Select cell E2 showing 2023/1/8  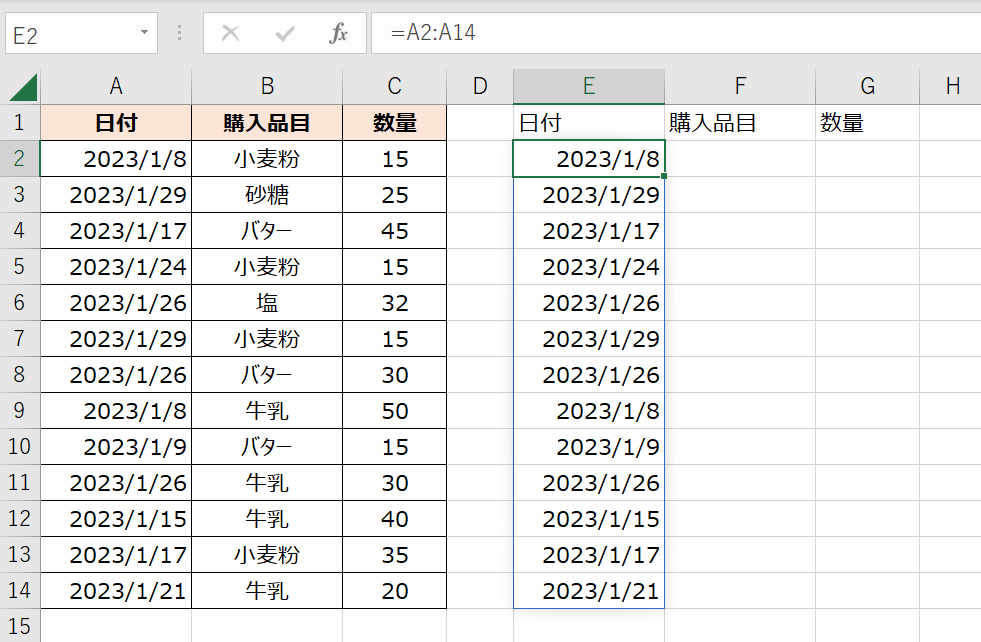coord(589,159)
